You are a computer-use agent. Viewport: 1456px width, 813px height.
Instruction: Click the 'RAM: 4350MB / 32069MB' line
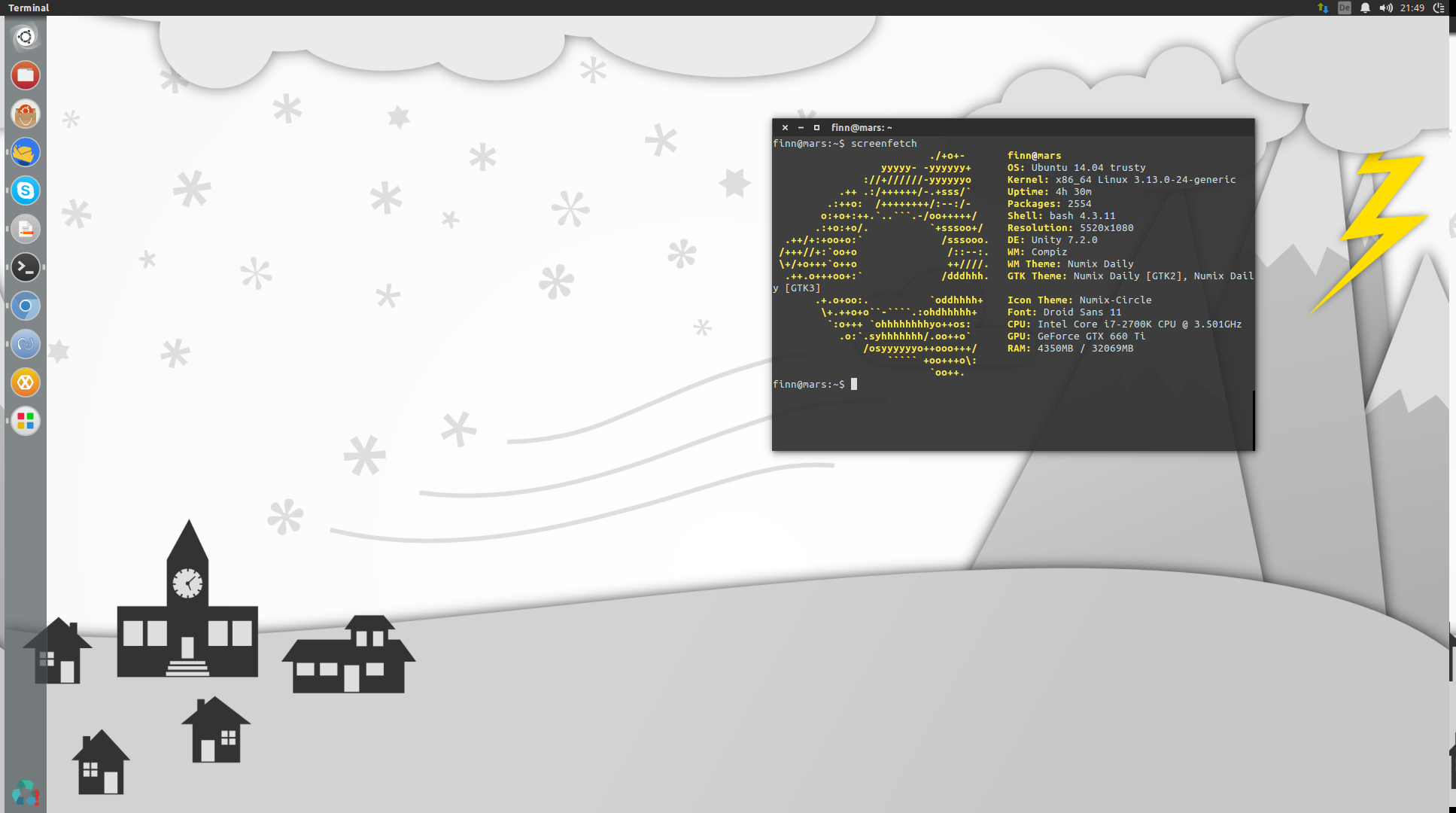click(1070, 348)
